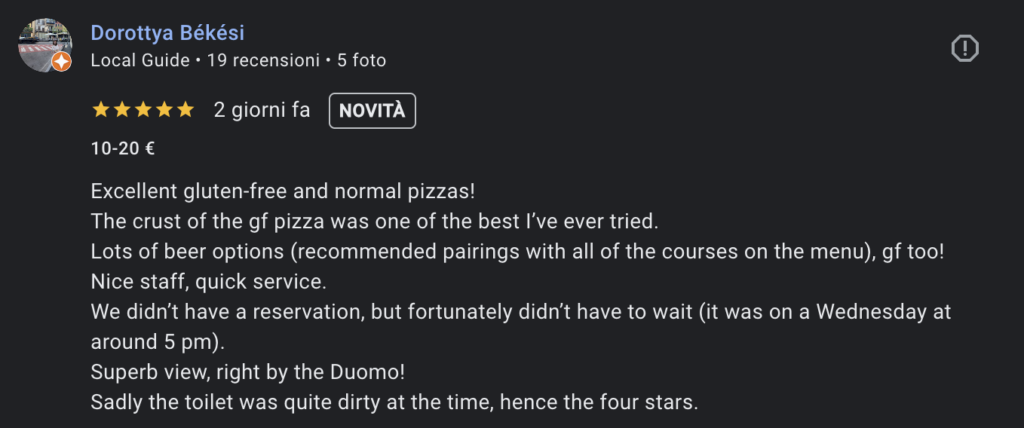Click the second yellow rating star

coord(121,110)
